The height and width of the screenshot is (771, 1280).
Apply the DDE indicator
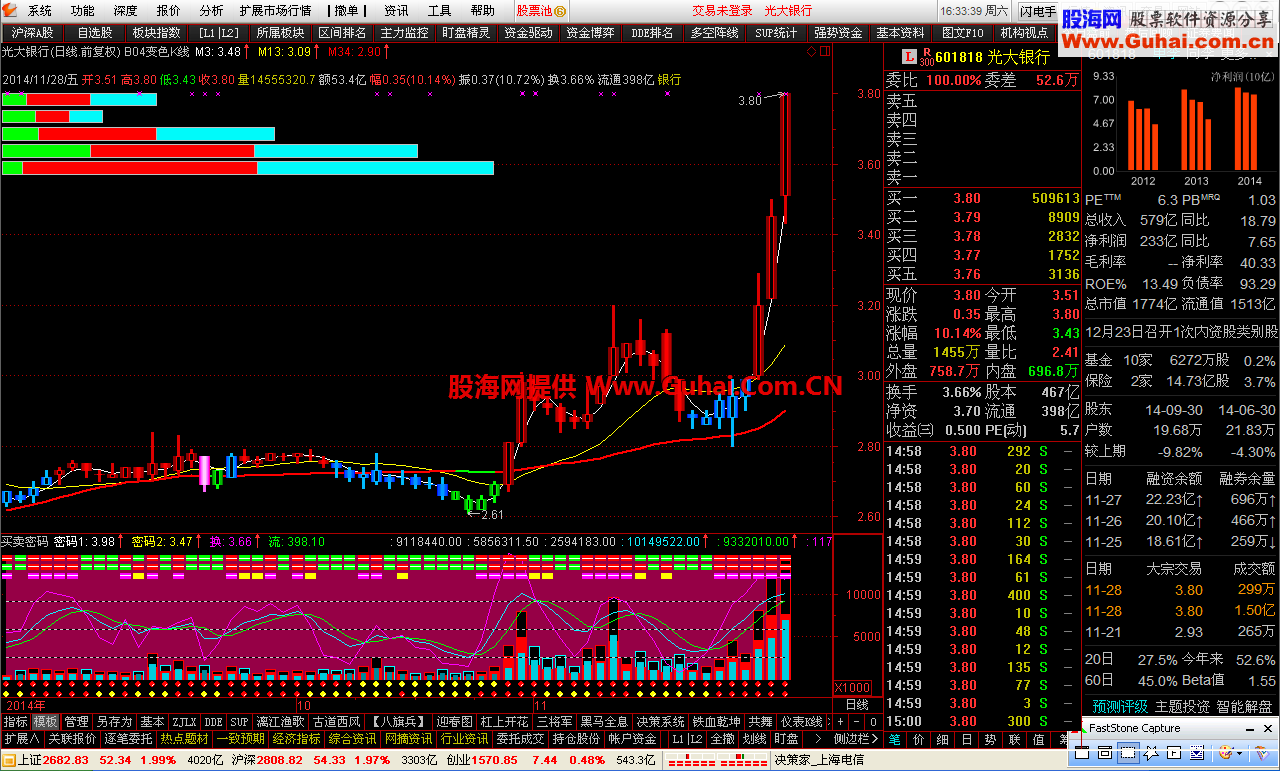pyautogui.click(x=213, y=721)
